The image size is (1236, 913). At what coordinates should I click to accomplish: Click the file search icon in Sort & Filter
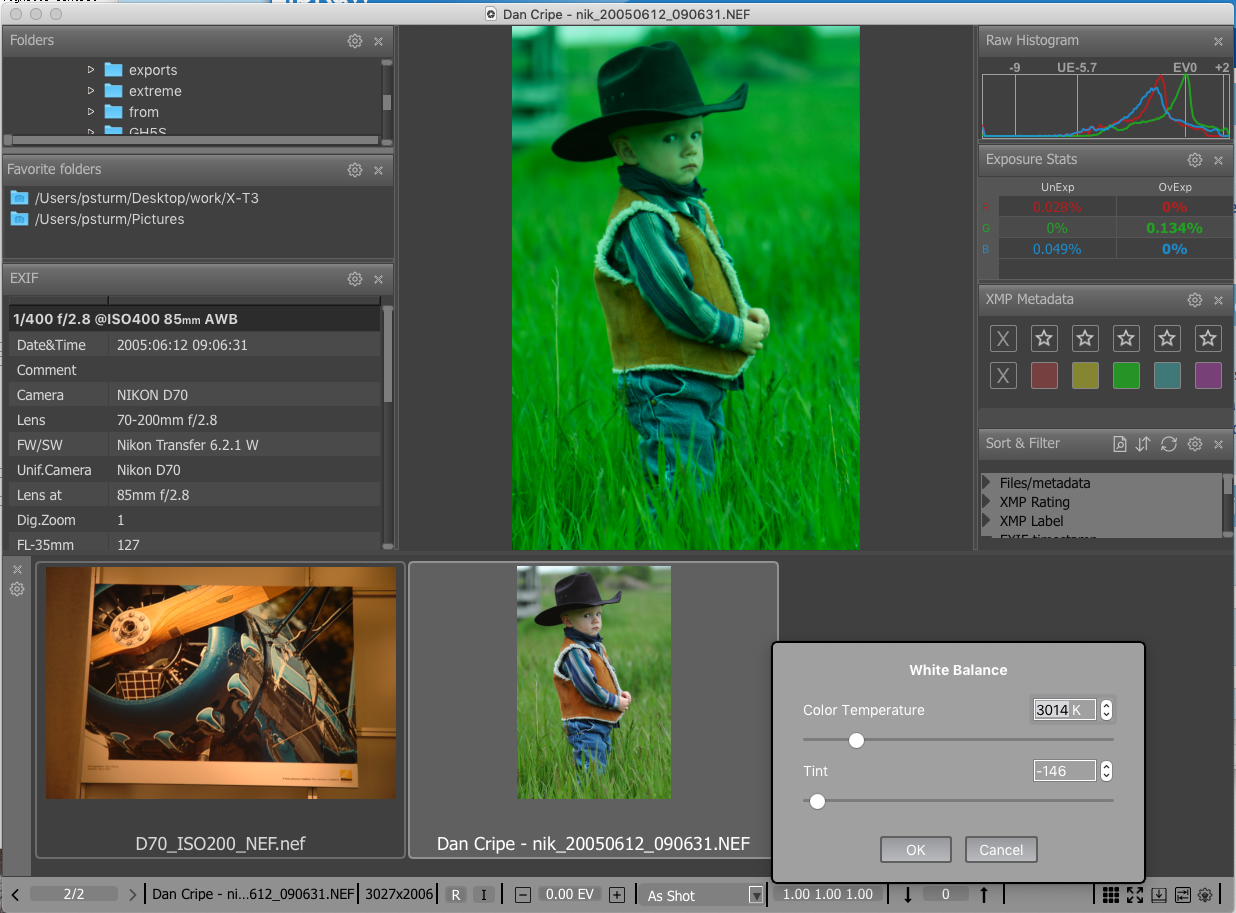coord(1120,444)
